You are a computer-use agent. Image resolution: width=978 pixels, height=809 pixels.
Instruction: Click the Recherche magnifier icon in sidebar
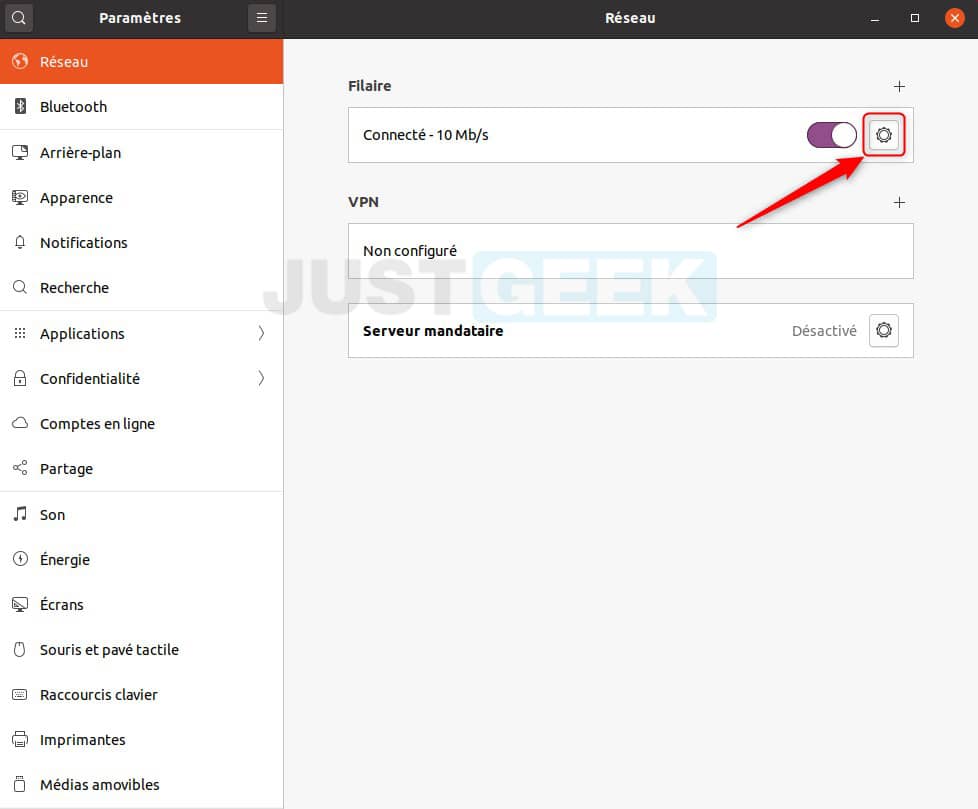pos(20,287)
